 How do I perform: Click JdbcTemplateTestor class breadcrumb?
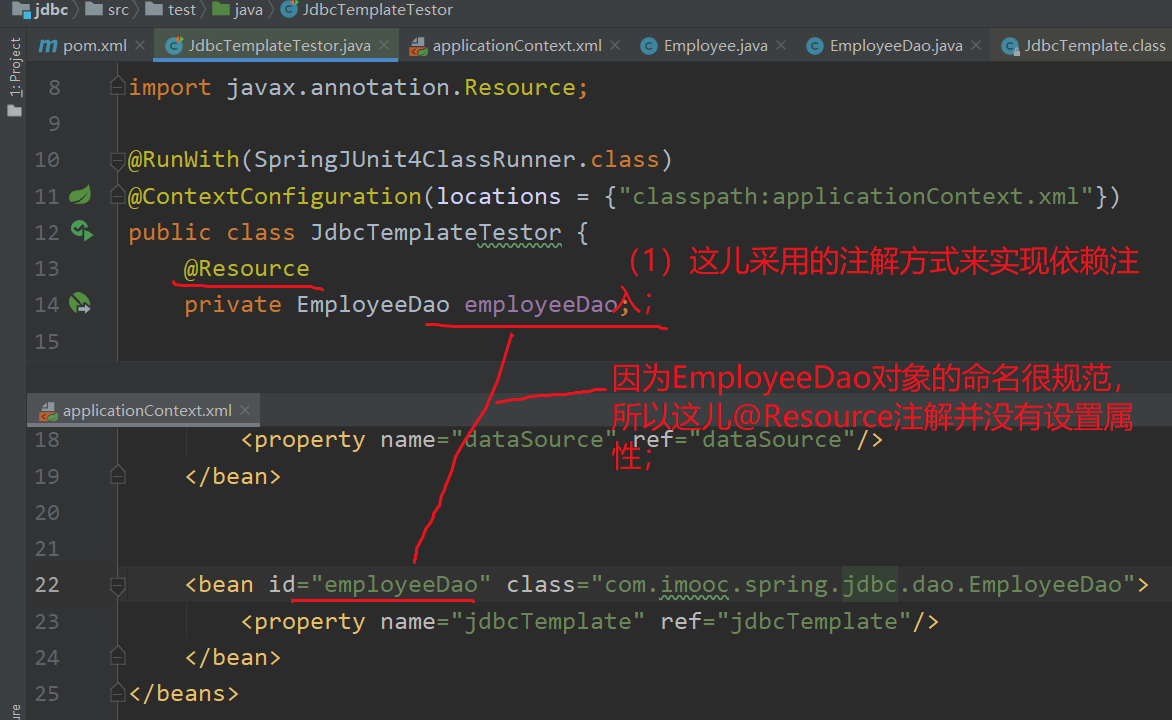pyautogui.click(x=367, y=10)
